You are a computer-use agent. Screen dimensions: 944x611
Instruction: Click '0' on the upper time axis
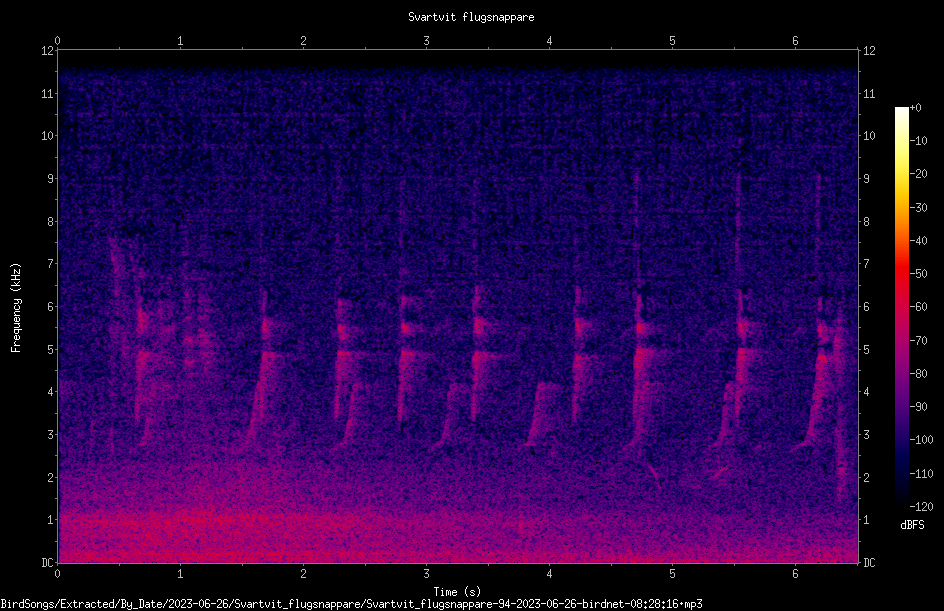coord(57,41)
